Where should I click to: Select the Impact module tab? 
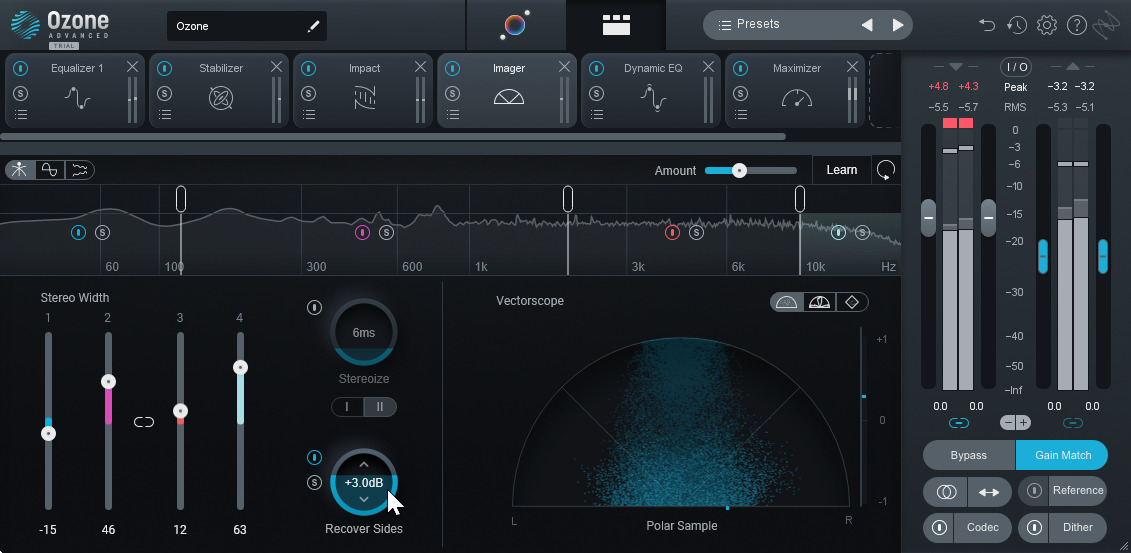[364, 91]
